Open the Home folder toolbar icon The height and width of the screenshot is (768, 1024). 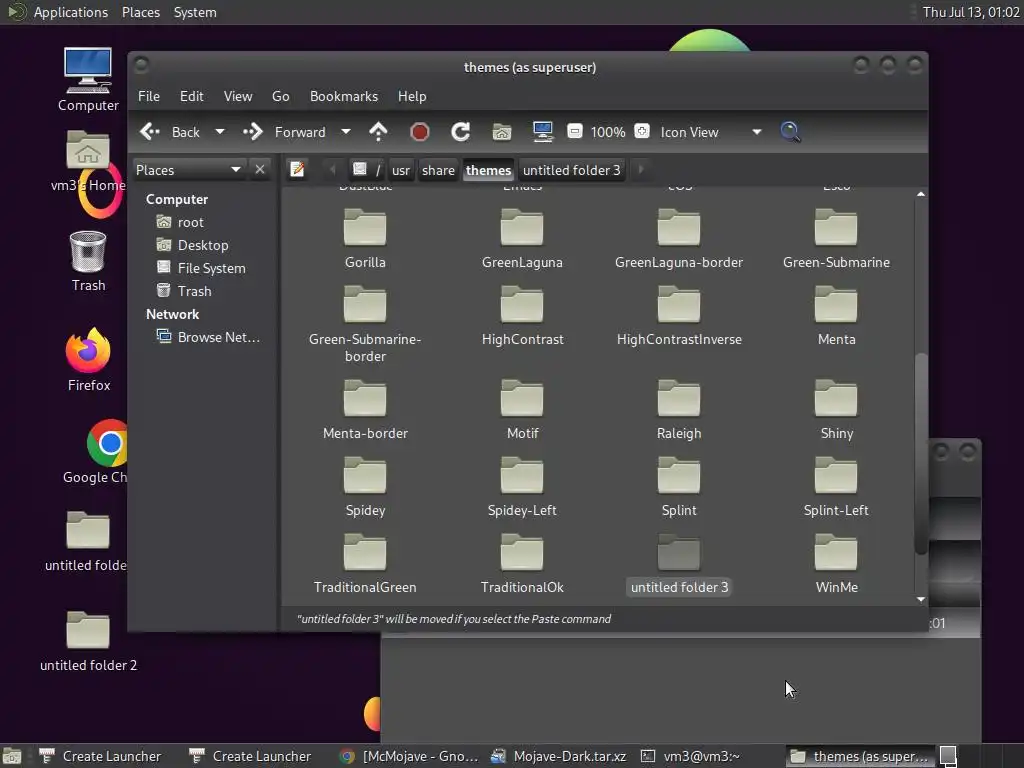(x=502, y=132)
